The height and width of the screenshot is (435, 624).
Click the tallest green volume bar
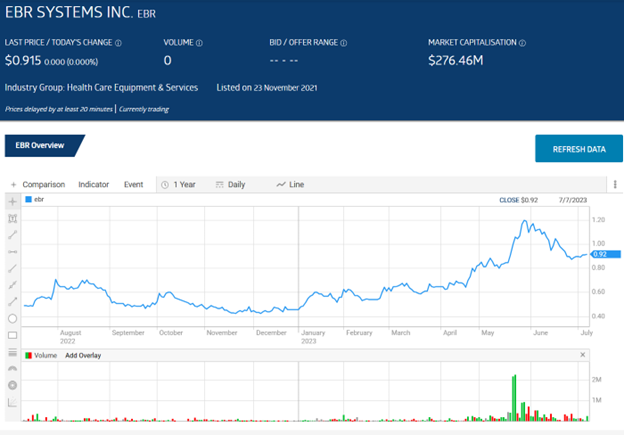[515, 398]
